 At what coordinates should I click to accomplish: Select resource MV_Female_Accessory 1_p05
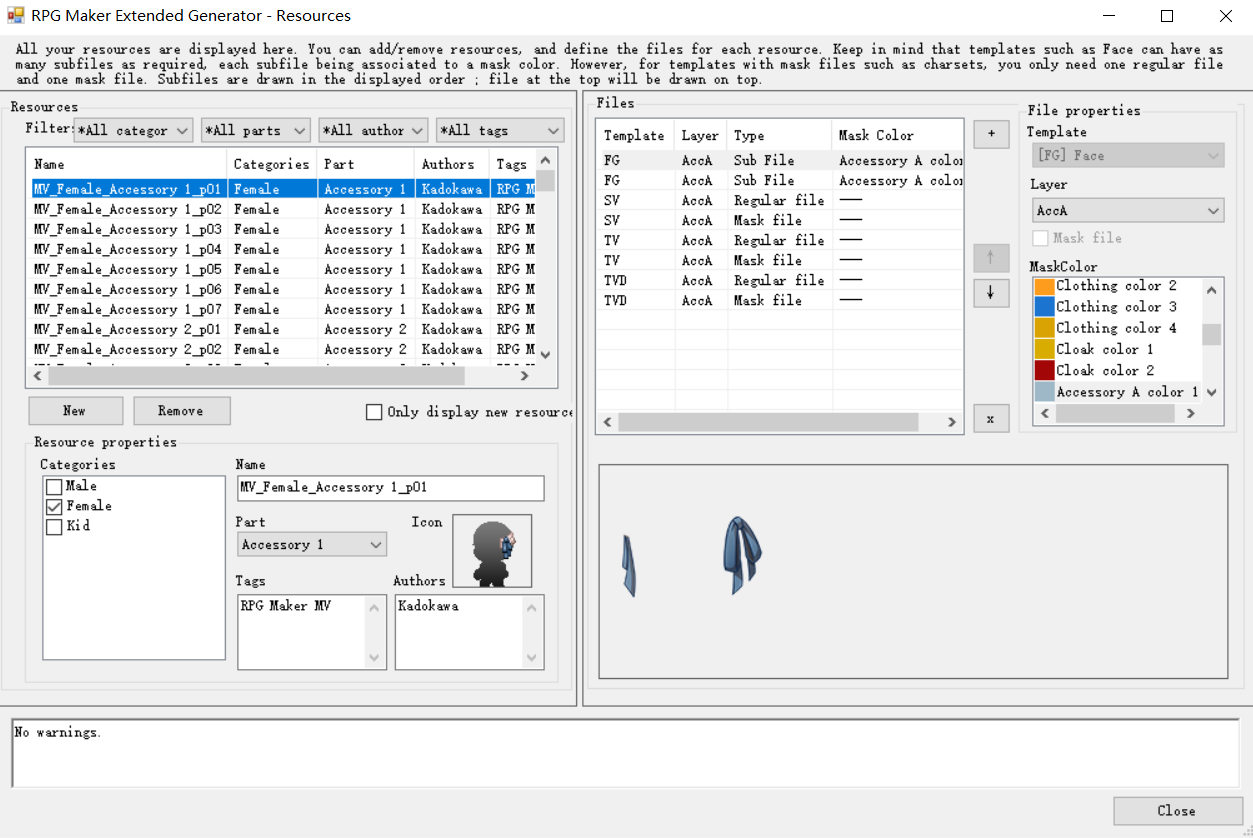[x=283, y=269]
